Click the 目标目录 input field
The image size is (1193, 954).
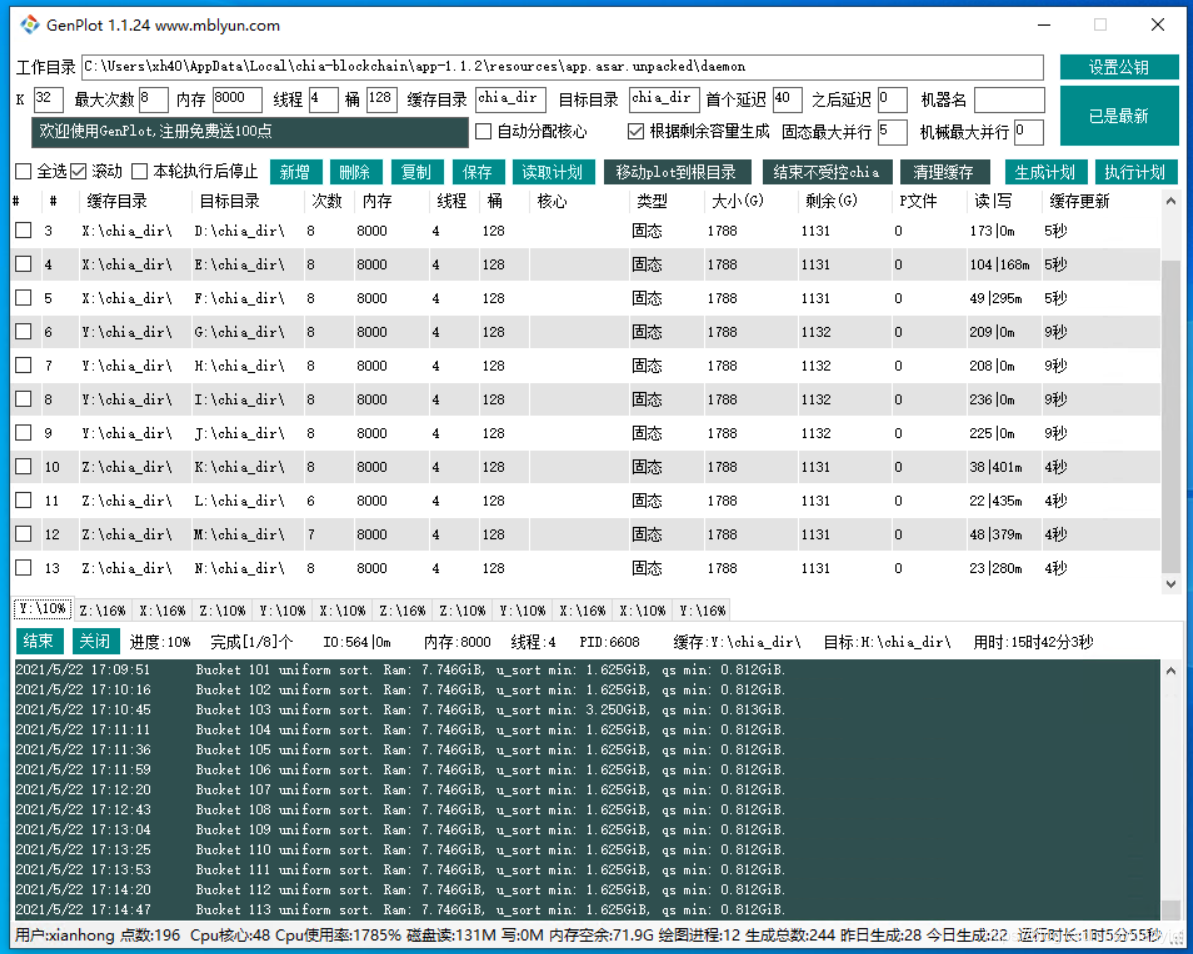[663, 100]
